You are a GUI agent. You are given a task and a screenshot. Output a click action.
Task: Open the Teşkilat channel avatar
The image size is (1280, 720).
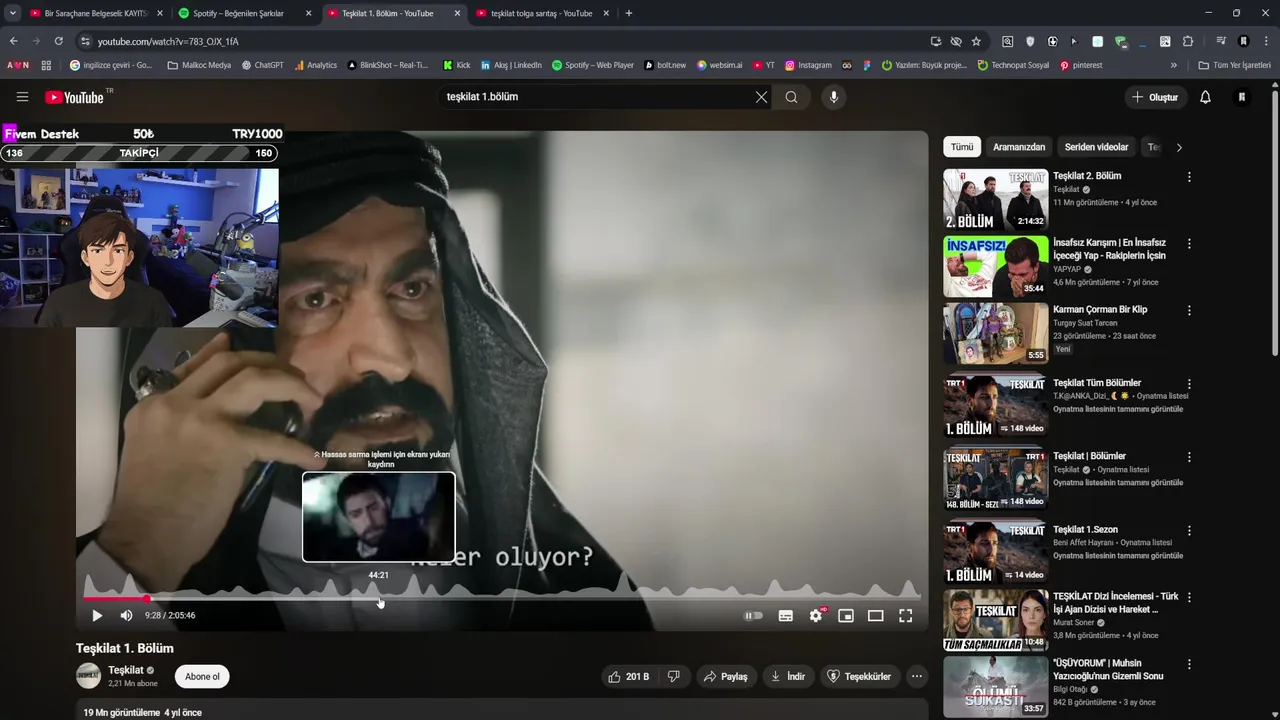[x=89, y=676]
